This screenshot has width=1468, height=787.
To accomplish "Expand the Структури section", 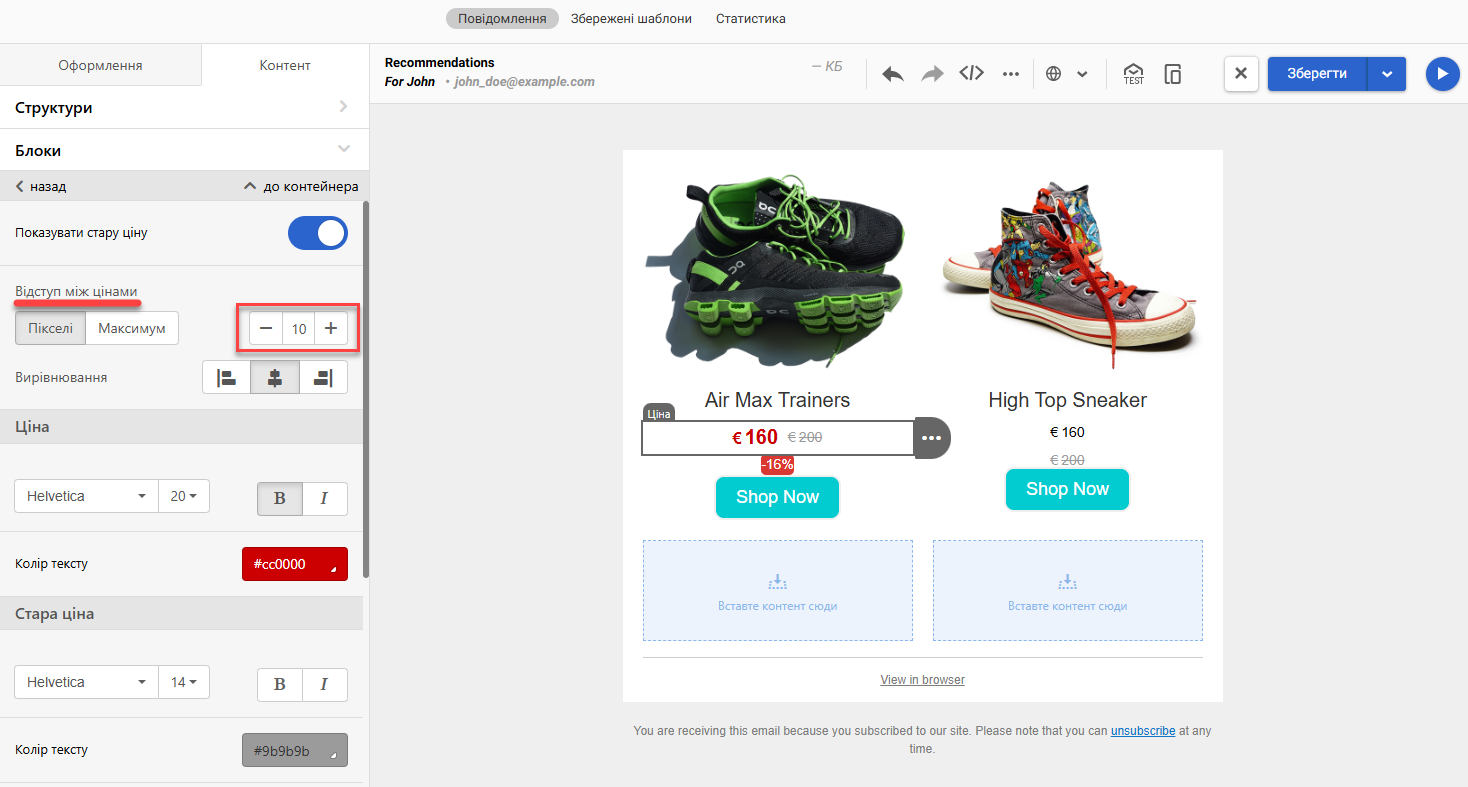I will point(184,107).
